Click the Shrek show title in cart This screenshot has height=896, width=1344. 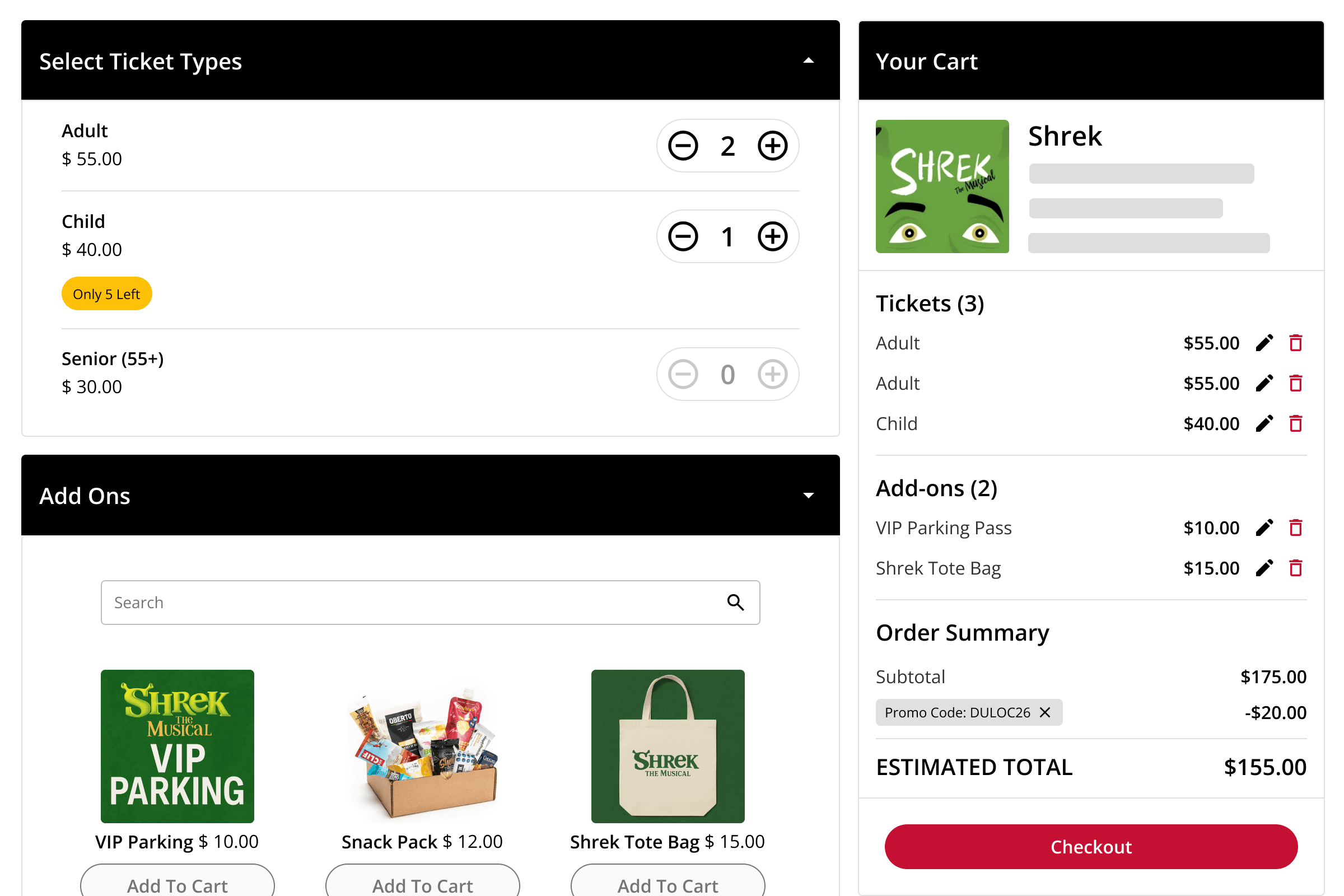point(1065,136)
